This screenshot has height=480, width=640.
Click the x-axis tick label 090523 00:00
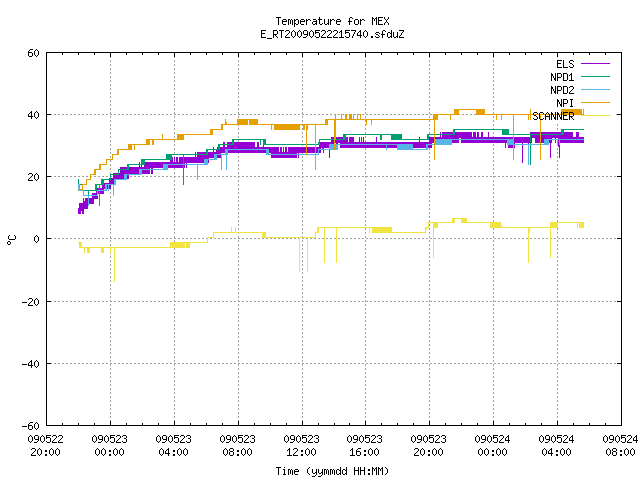109,446
